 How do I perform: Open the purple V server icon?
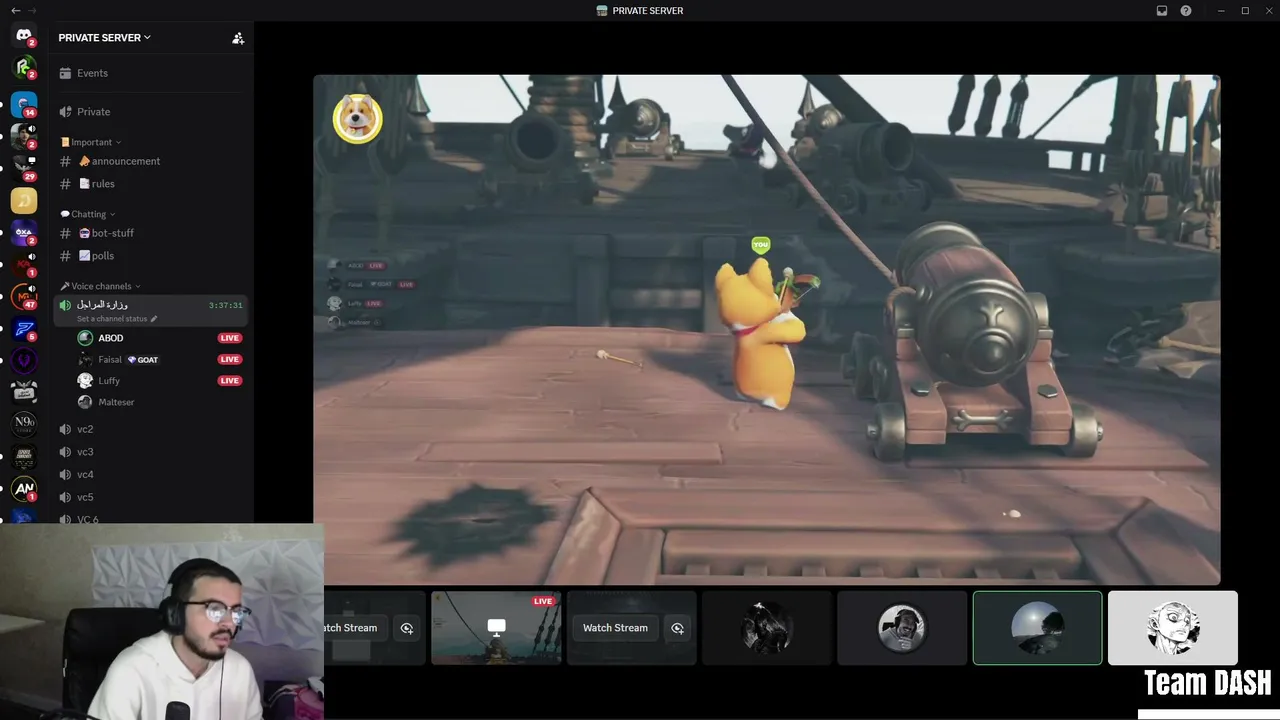point(24,361)
